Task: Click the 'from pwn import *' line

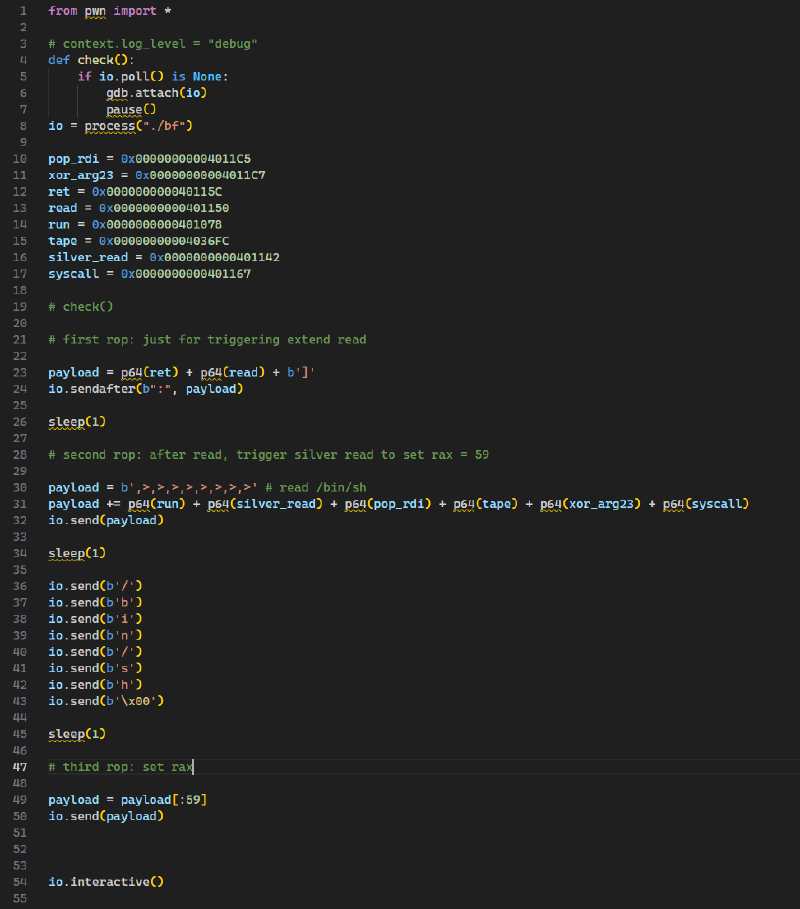Action: 110,11
